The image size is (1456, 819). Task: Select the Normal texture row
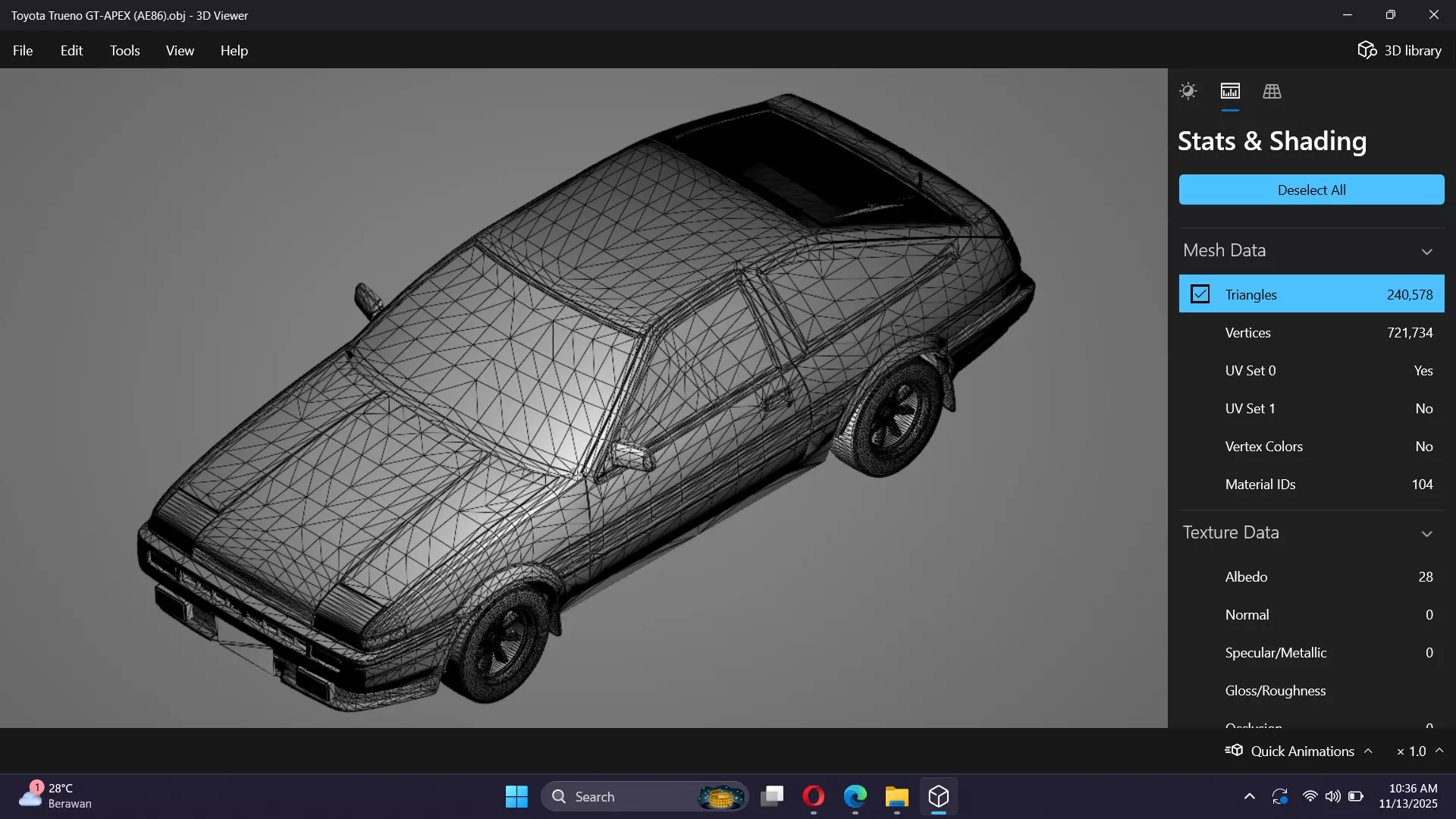tap(1311, 614)
